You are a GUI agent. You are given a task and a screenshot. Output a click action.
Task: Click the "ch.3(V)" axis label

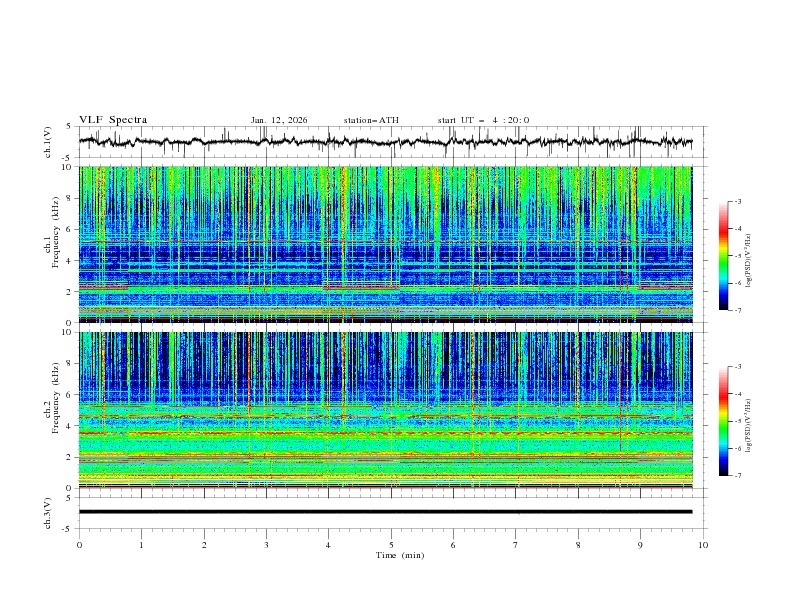point(48,513)
